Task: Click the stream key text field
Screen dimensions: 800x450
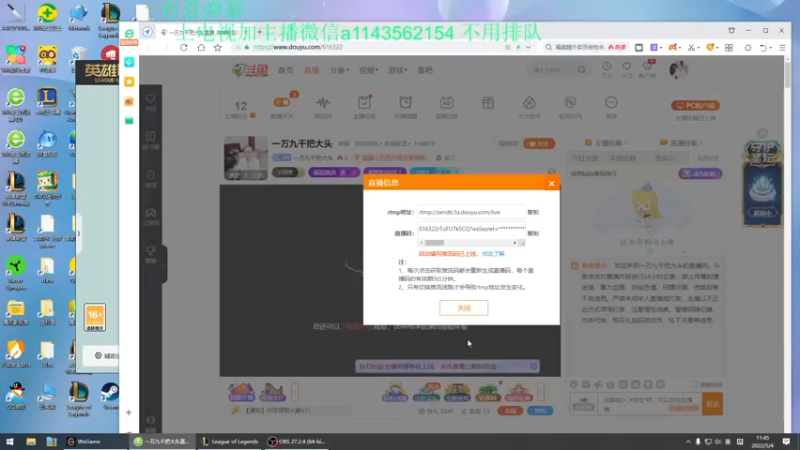Action: [x=471, y=229]
